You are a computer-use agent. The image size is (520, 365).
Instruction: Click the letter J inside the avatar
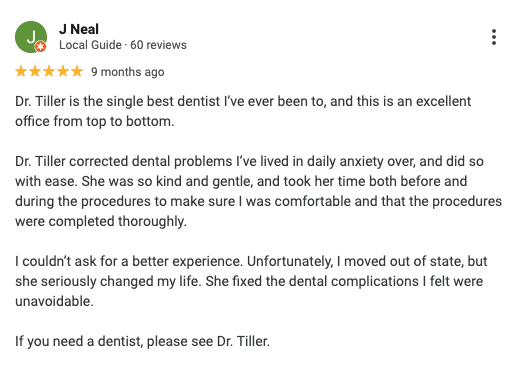31,36
